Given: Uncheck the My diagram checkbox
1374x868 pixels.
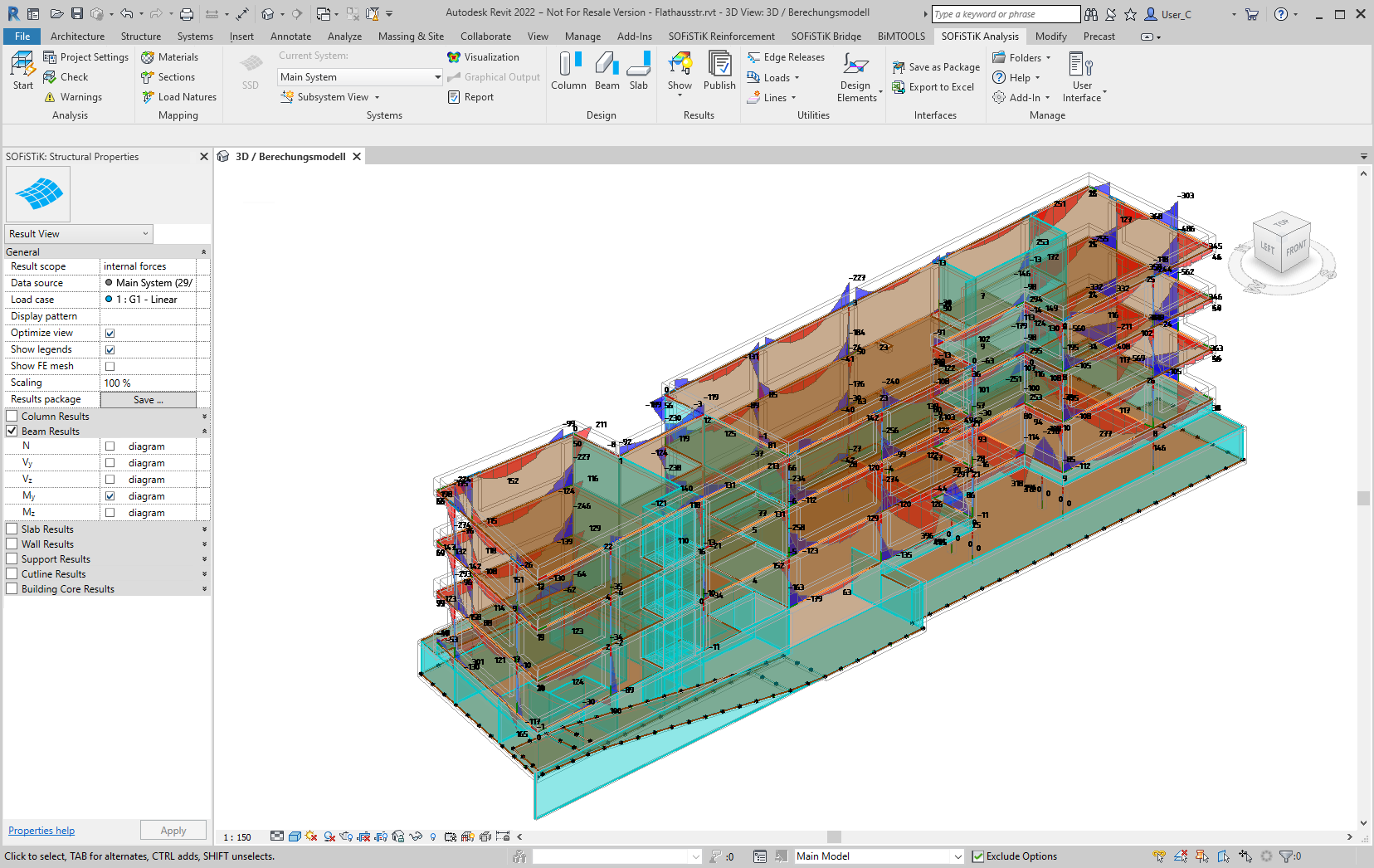Looking at the screenshot, I should (x=110, y=496).
